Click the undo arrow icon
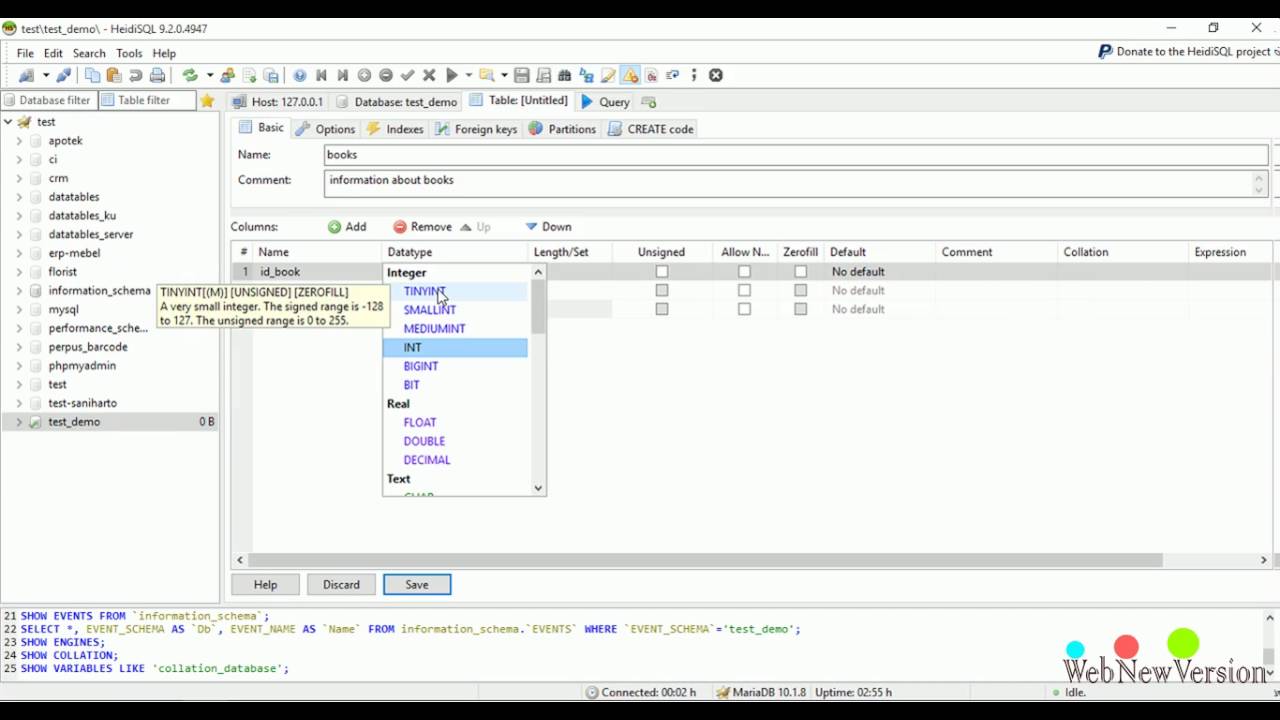This screenshot has height=720, width=1280. tap(136, 75)
